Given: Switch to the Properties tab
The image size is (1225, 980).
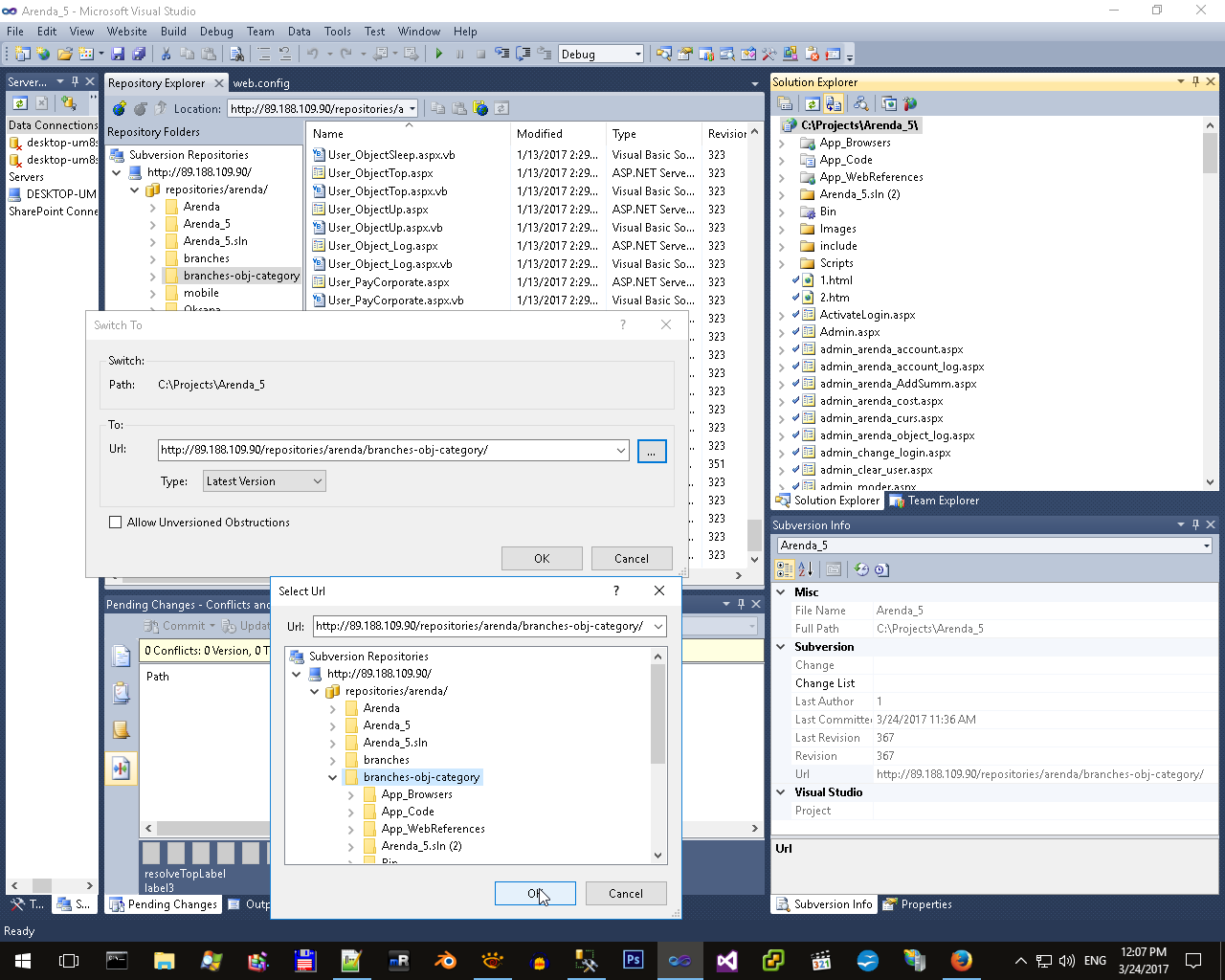Looking at the screenshot, I should point(918,904).
